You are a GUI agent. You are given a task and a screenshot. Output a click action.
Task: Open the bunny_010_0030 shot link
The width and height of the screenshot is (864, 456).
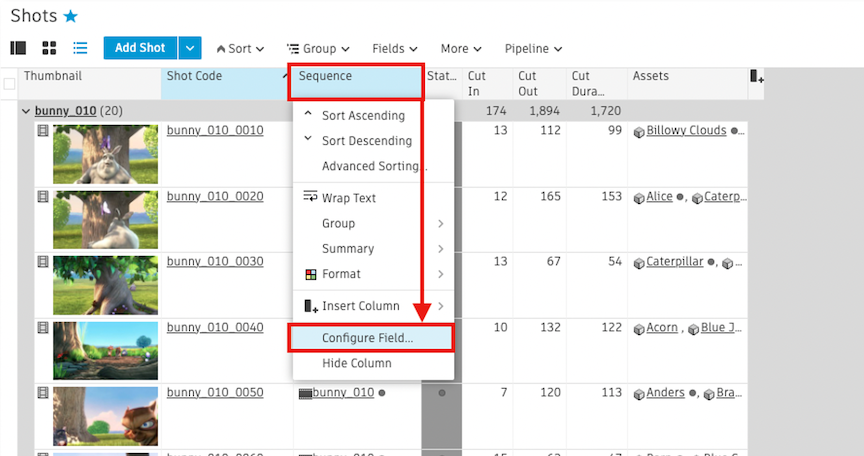[x=215, y=262]
